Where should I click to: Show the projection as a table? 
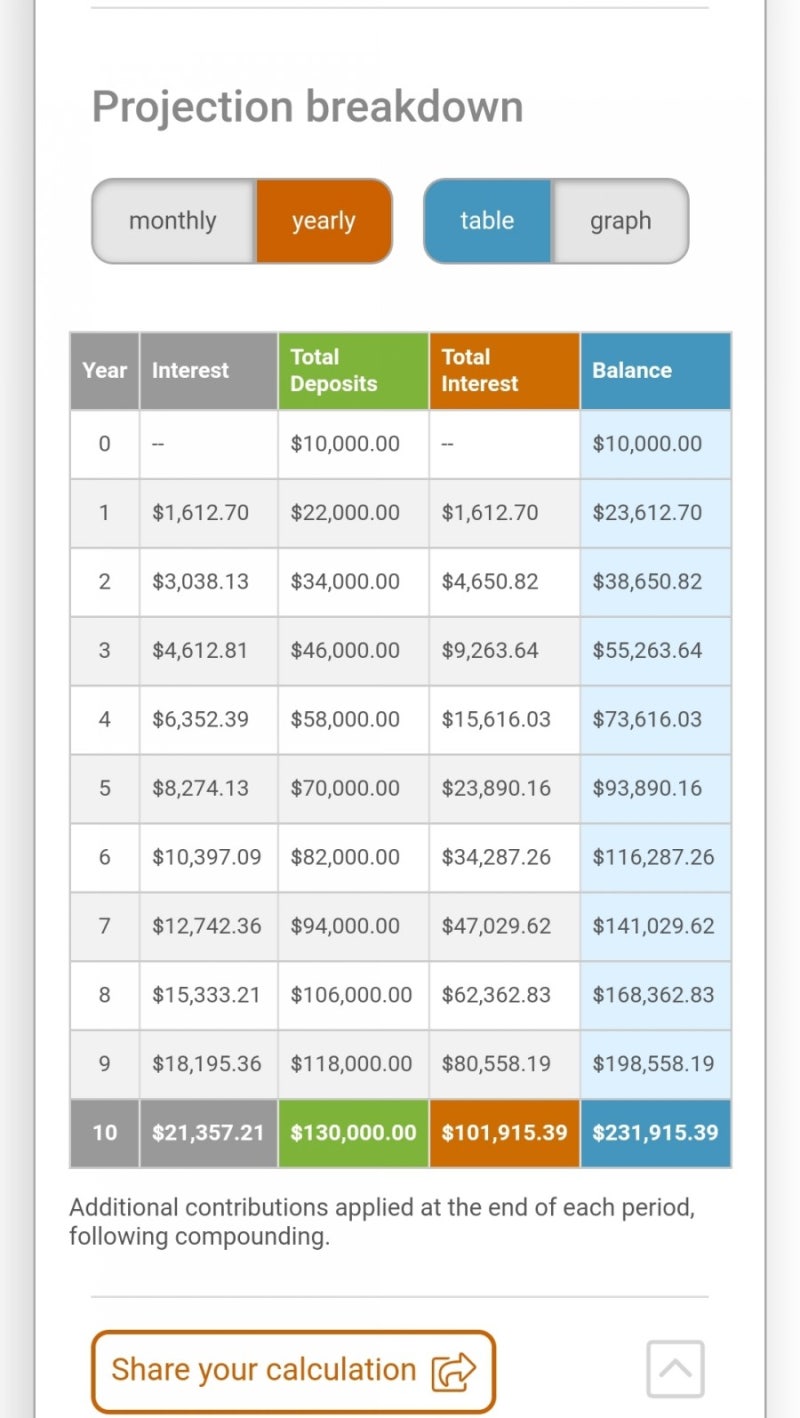click(x=487, y=221)
